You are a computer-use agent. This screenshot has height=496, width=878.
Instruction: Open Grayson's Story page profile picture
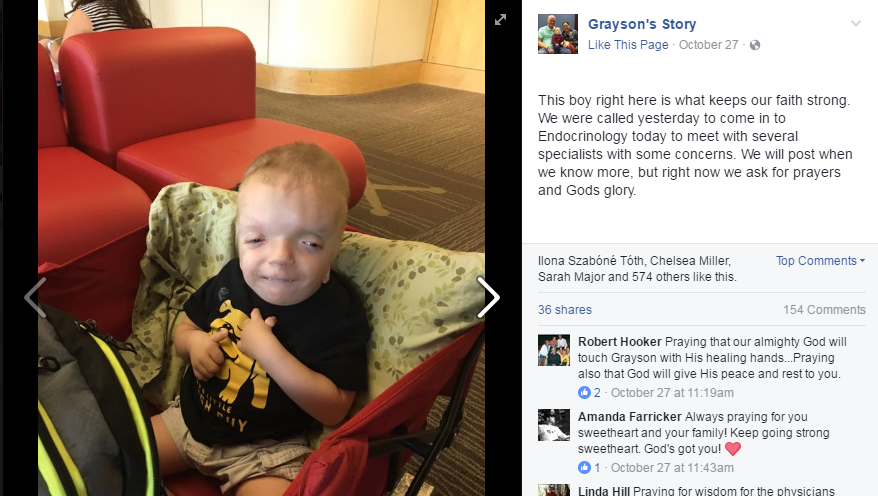558,34
